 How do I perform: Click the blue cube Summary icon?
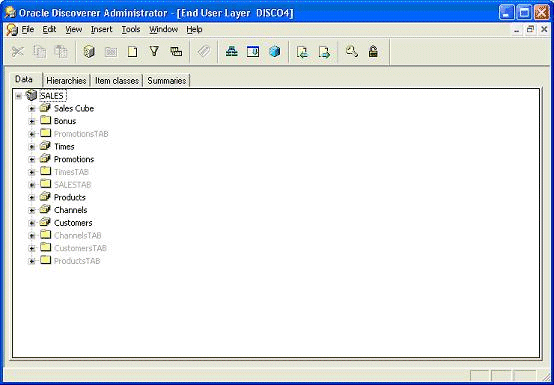(x=274, y=52)
